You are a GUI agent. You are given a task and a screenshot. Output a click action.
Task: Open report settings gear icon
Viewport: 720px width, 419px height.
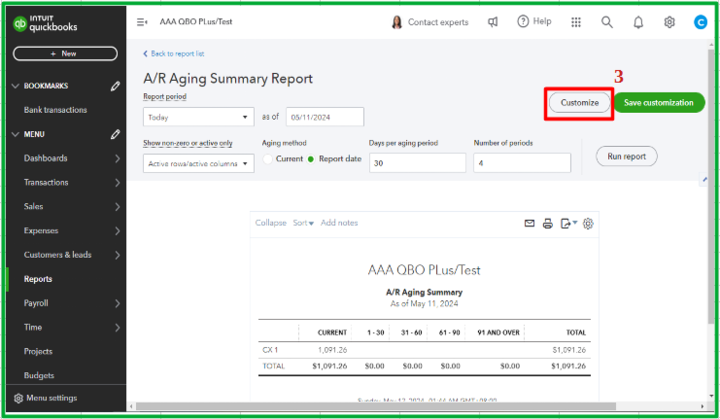click(588, 224)
